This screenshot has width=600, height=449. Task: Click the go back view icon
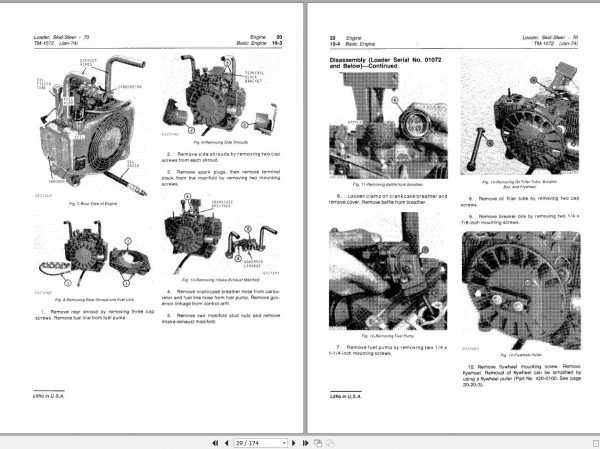318,443
